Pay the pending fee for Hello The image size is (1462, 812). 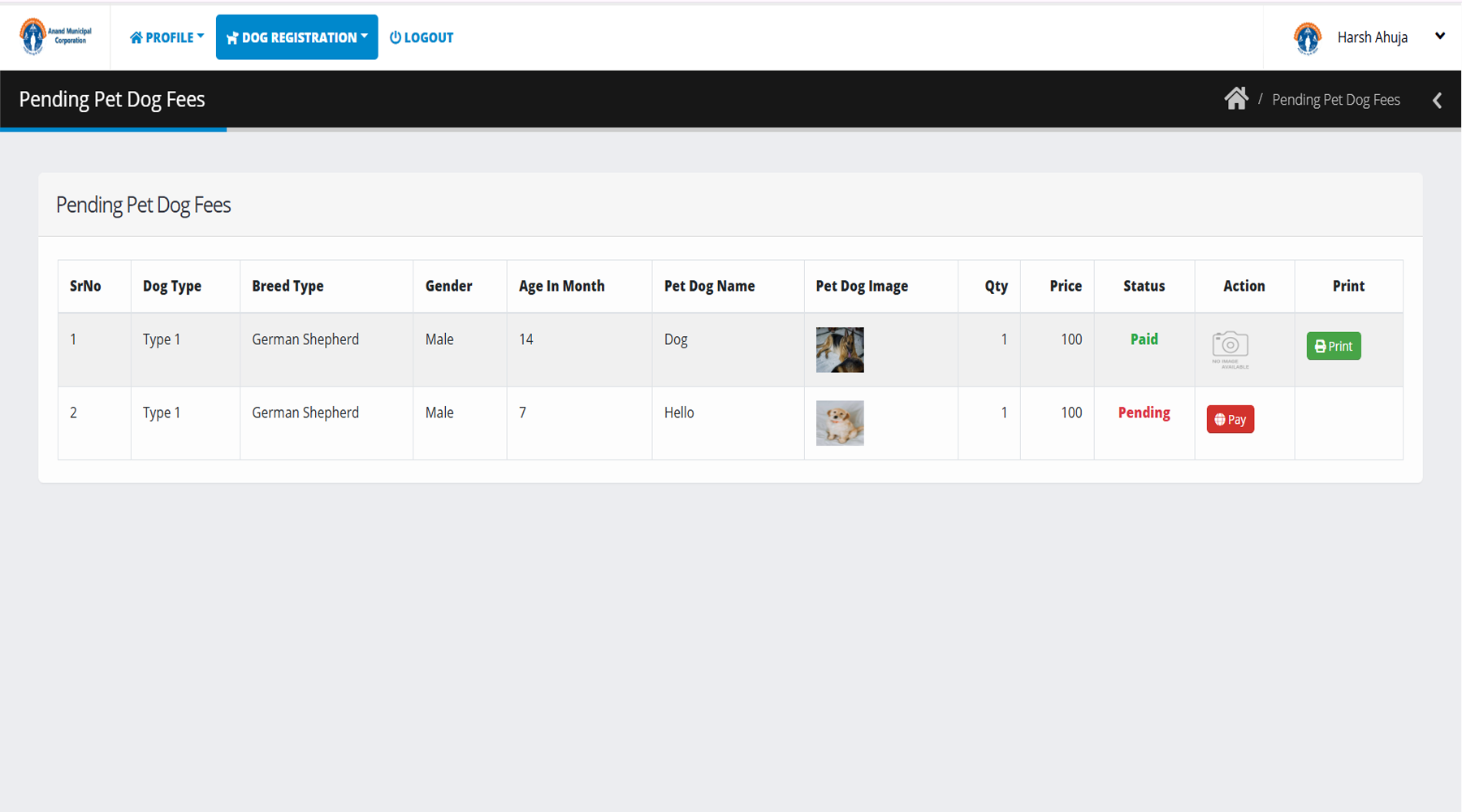pyautogui.click(x=1231, y=419)
